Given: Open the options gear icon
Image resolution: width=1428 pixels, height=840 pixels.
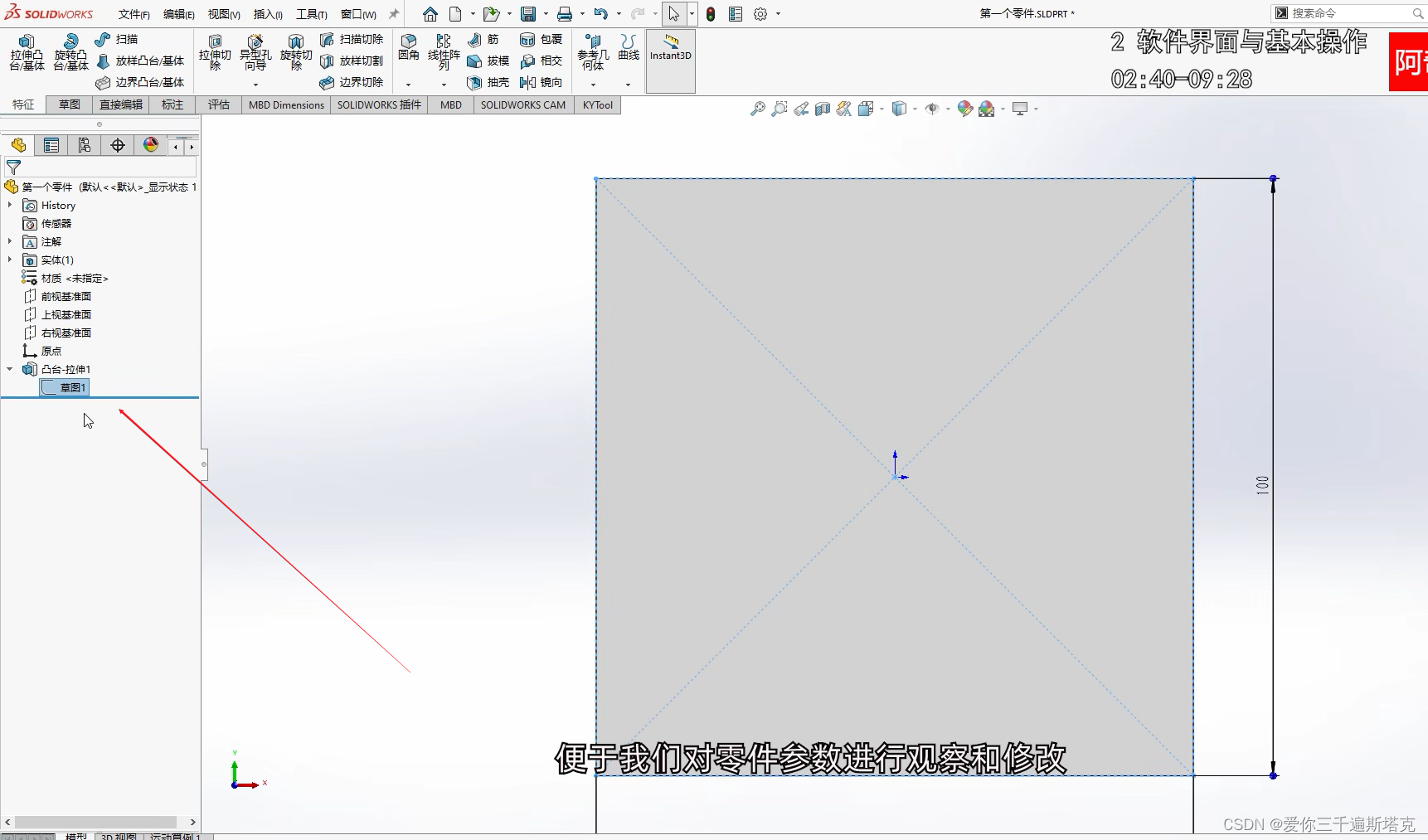Looking at the screenshot, I should 760,14.
